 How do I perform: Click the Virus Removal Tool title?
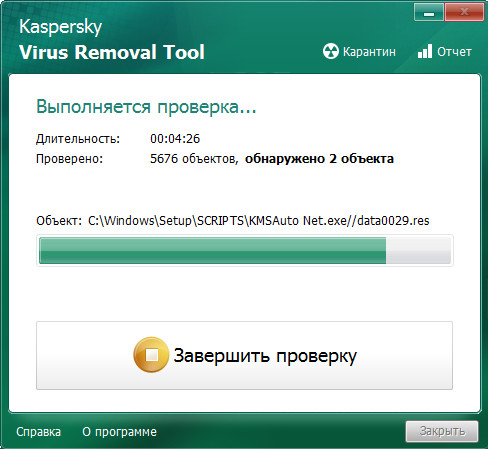pos(112,52)
